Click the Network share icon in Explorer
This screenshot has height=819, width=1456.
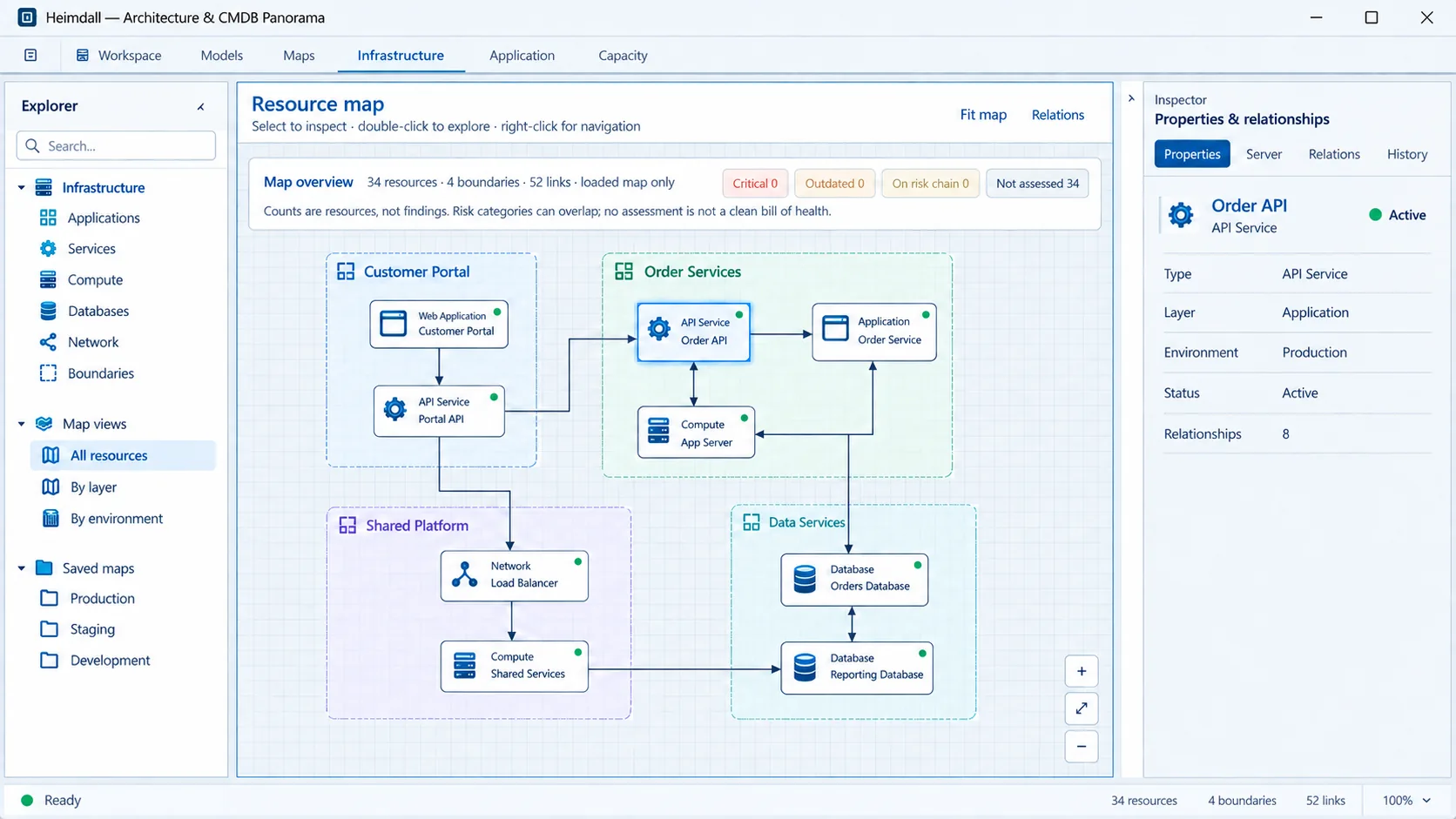pos(48,342)
